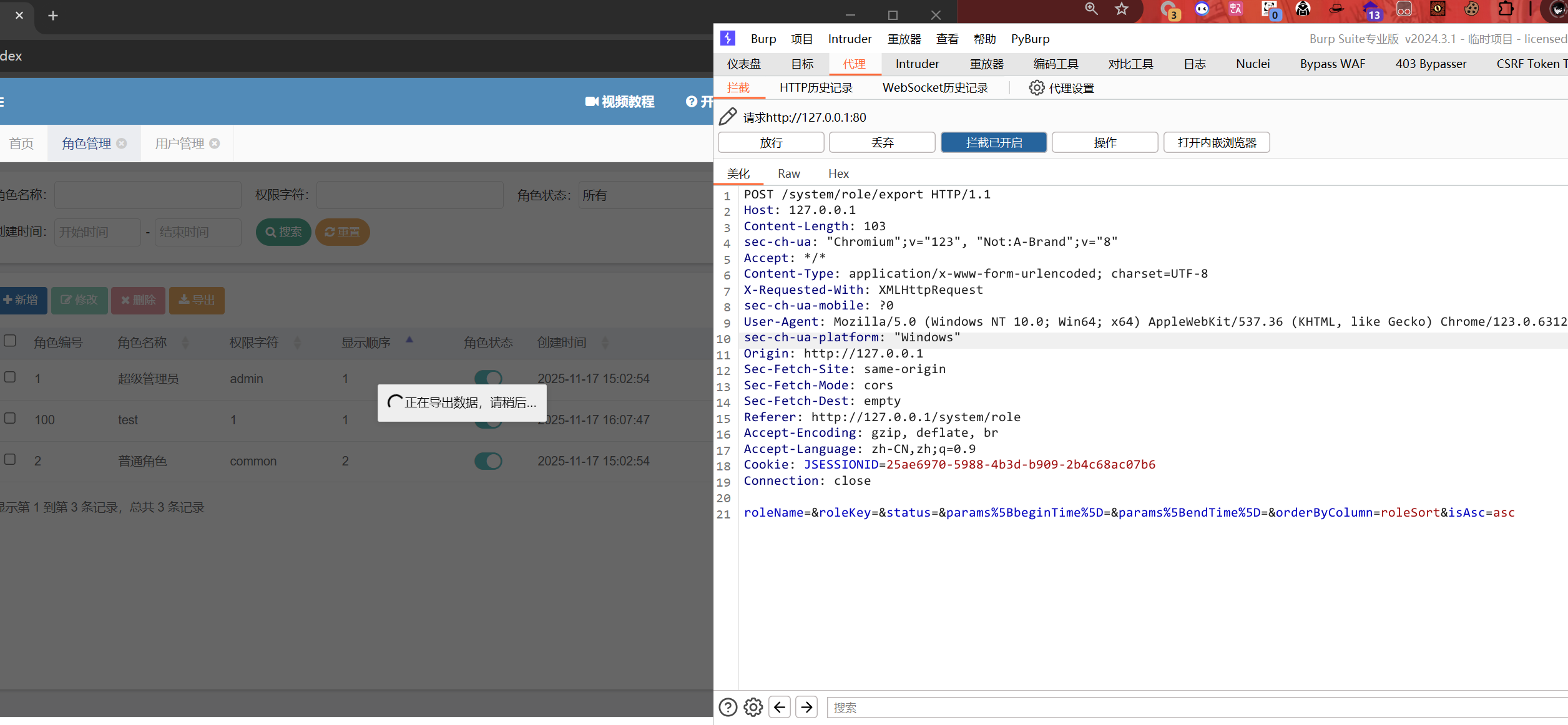Image resolution: width=1568 pixels, height=725 pixels.
Task: Close the 角色管理 tab with its x icon
Action: [x=122, y=144]
